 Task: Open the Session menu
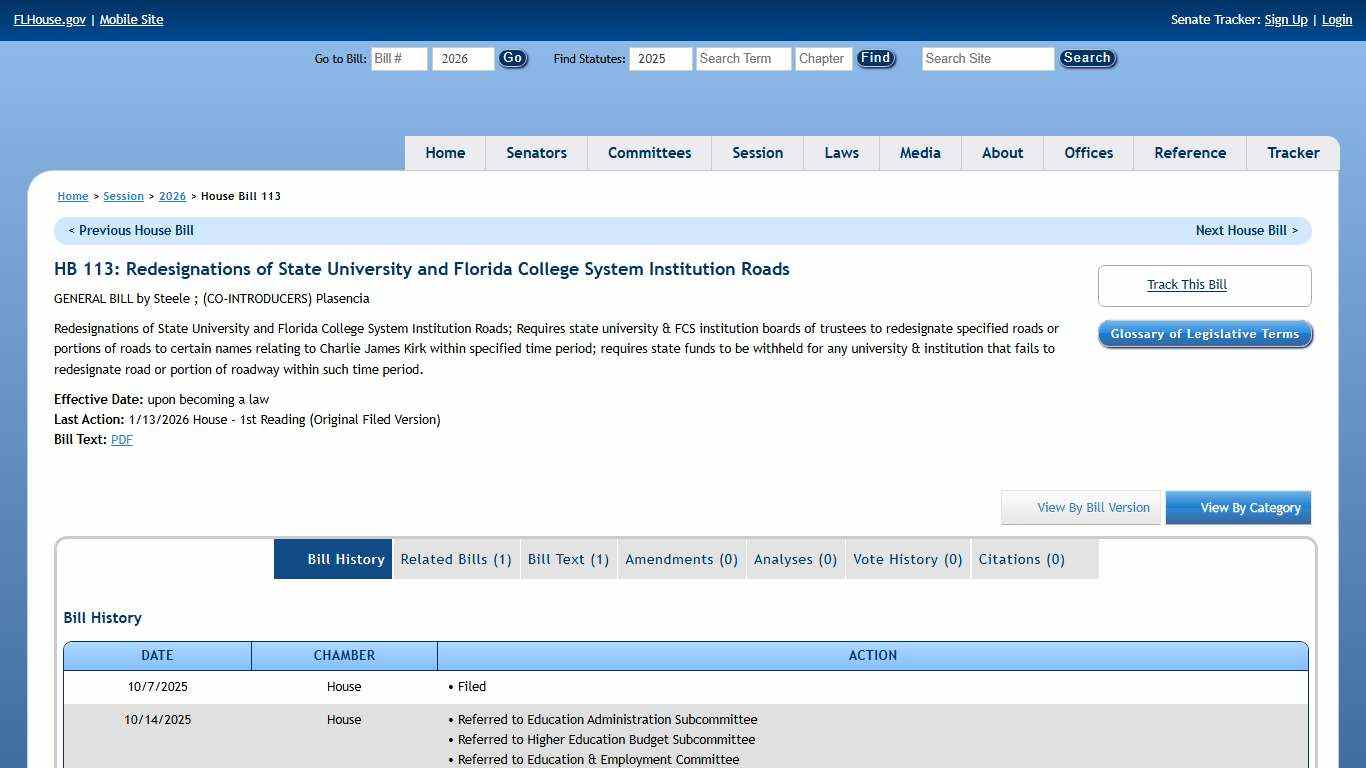pyautogui.click(x=757, y=153)
